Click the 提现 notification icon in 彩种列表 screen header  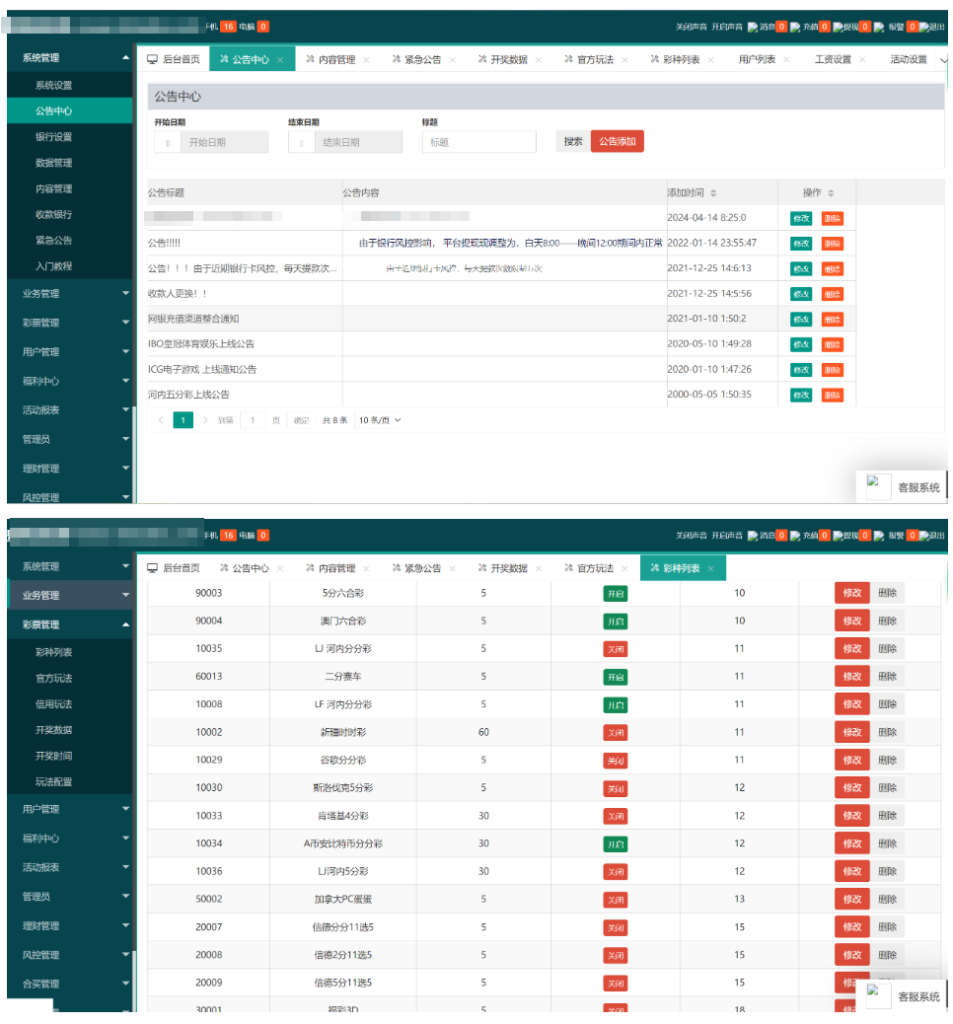pyautogui.click(x=838, y=536)
